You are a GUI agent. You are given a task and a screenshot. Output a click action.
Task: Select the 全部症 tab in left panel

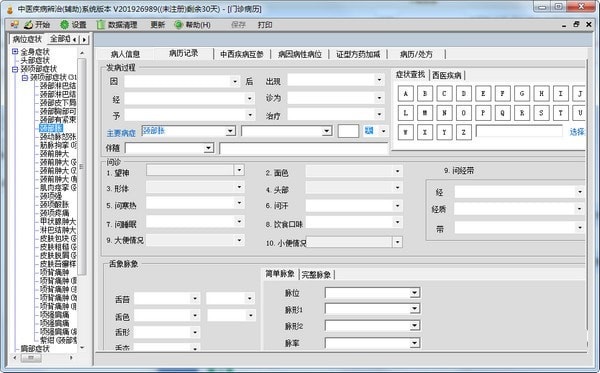[60, 39]
